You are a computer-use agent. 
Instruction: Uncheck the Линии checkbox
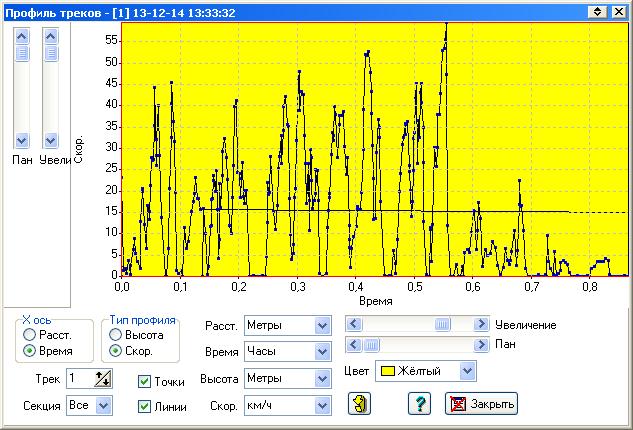(145, 406)
